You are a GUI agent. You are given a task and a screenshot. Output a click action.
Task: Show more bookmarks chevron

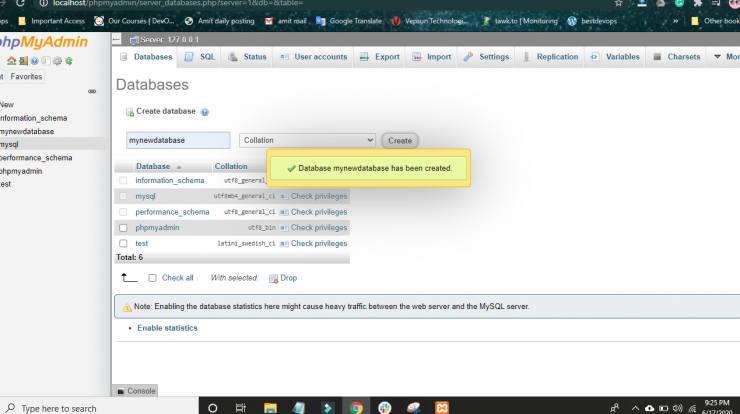(x=675, y=21)
